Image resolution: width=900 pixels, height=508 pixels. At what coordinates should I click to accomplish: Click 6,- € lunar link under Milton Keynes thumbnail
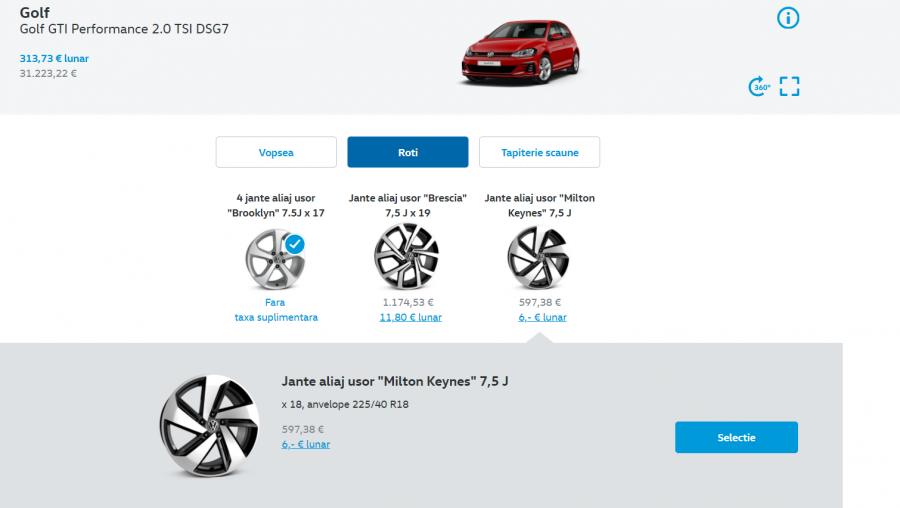[x=542, y=318]
